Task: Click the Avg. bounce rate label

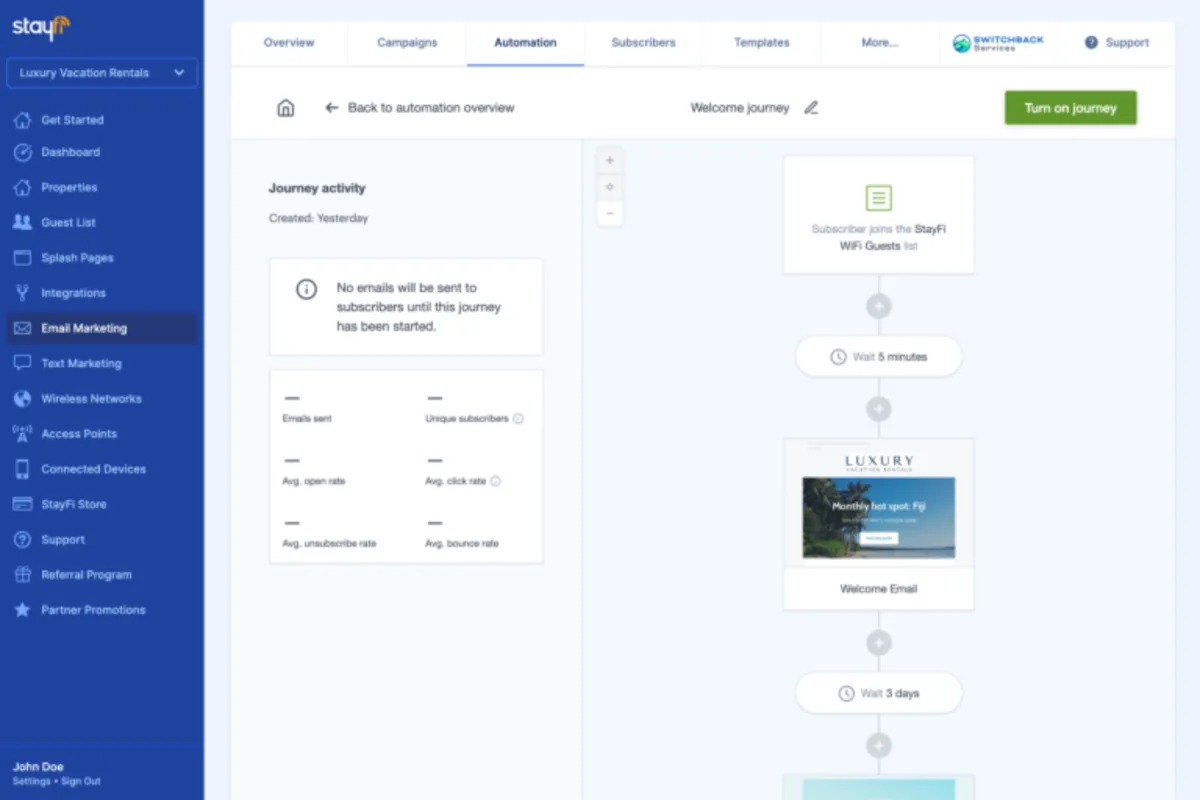Action: [x=461, y=543]
